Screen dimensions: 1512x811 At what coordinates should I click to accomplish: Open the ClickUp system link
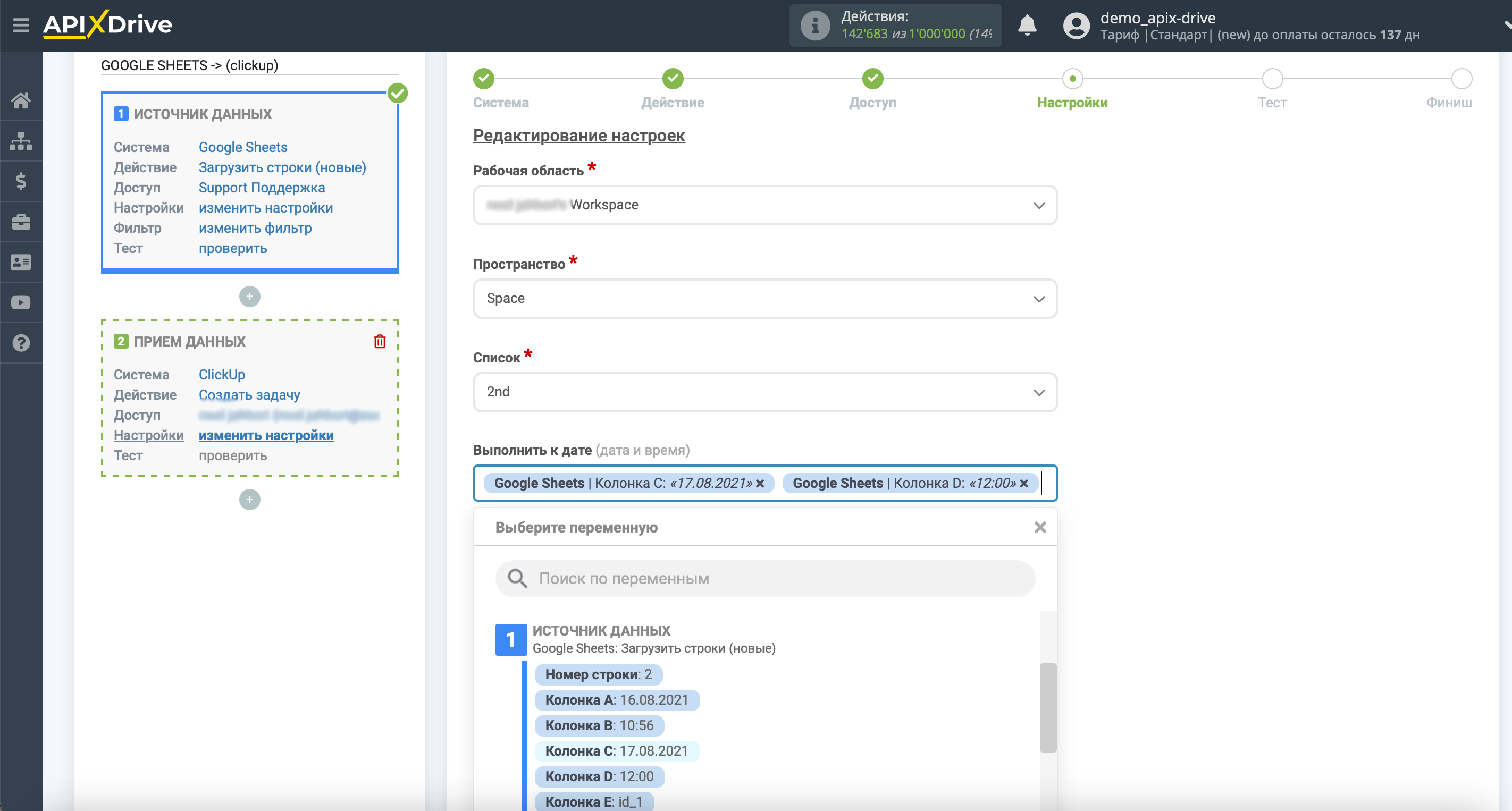point(222,374)
